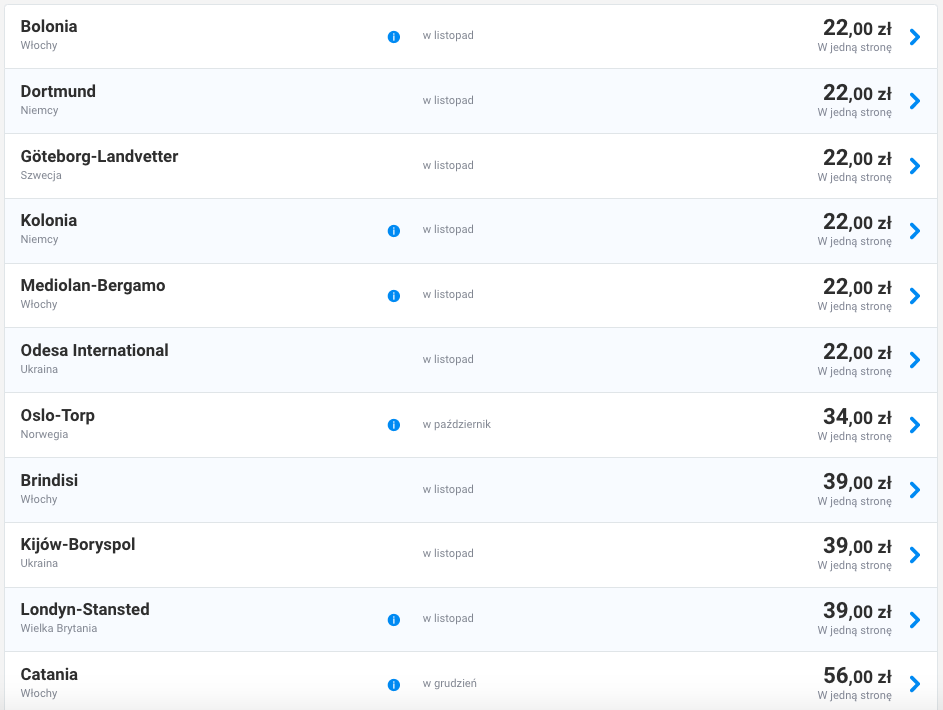The height and width of the screenshot is (710, 943).
Task: Click the info icon in Bolonia row
Action: click(393, 37)
